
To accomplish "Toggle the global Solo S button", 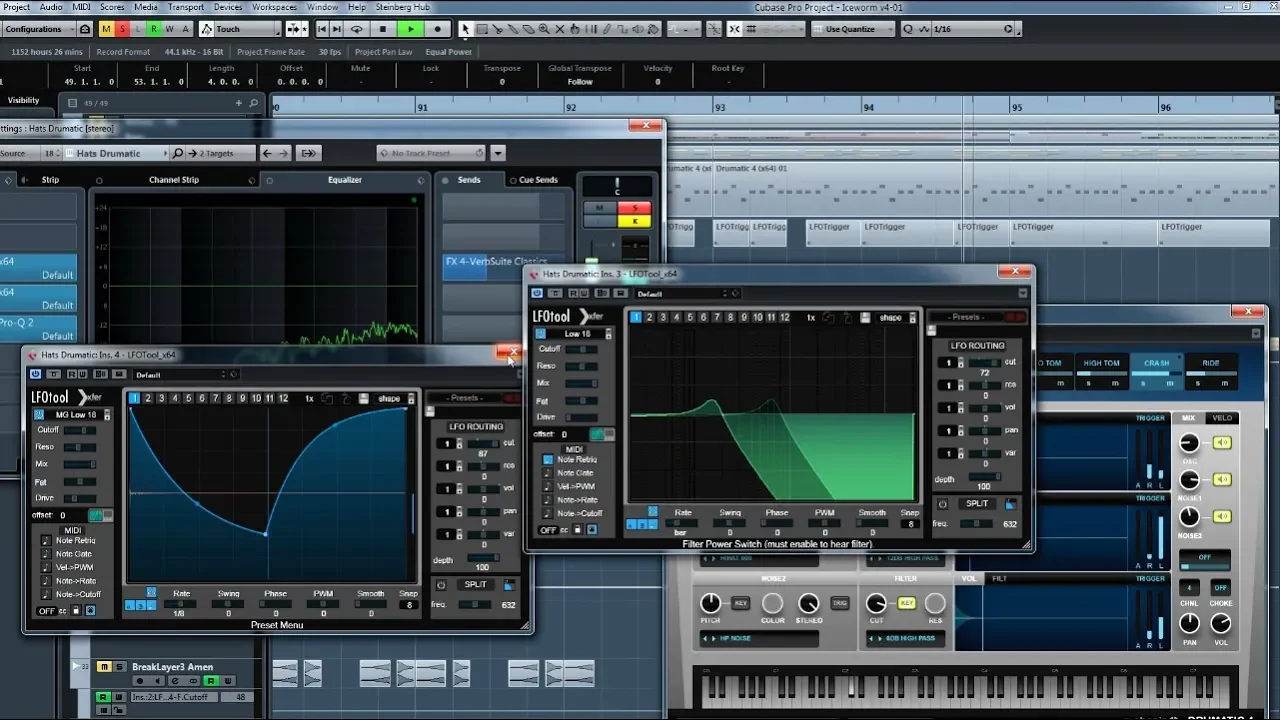I will [122, 29].
